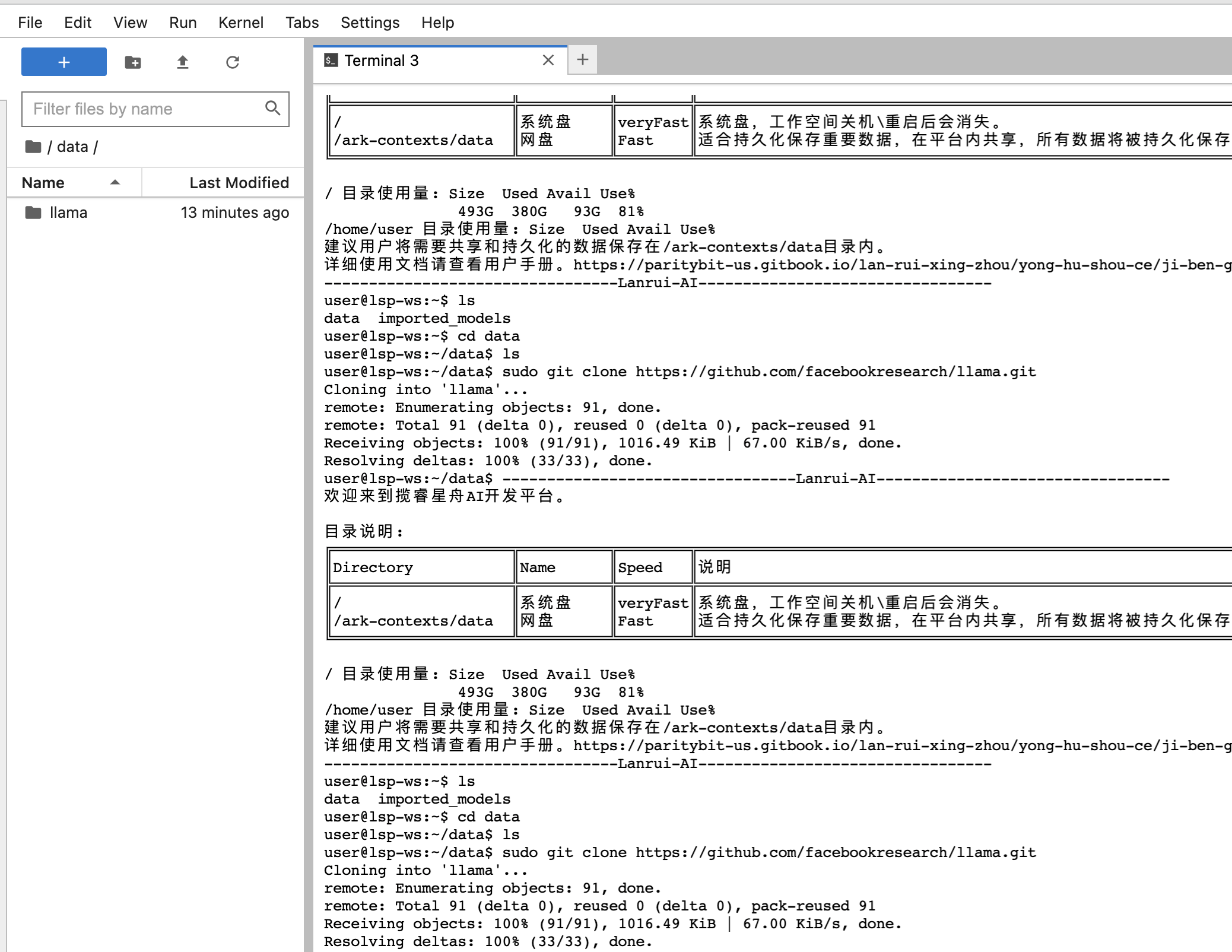Screen dimensions: 1232x952
Task: Open the Kernel menu
Action: [240, 23]
